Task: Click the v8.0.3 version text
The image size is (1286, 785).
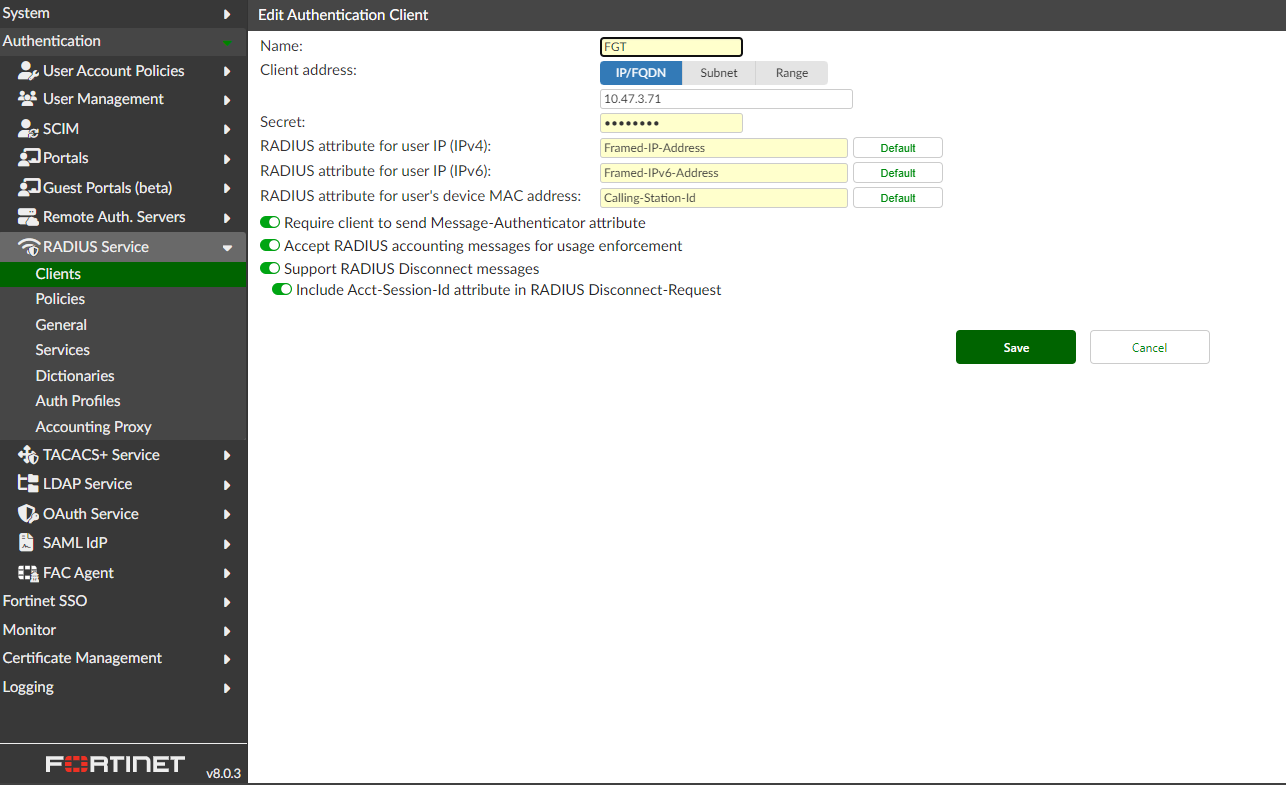Action: point(224,773)
